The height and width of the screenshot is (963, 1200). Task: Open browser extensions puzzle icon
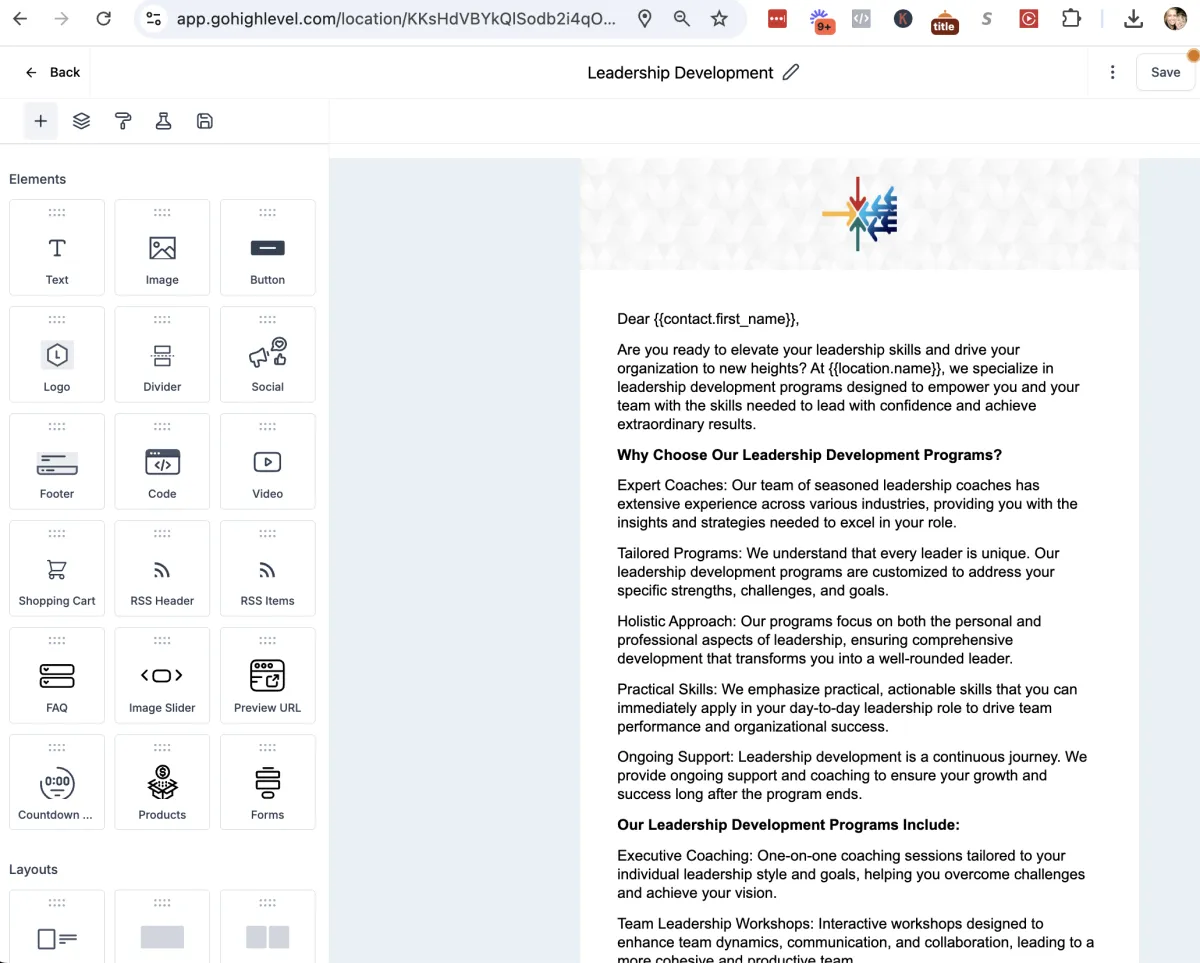(x=1071, y=19)
